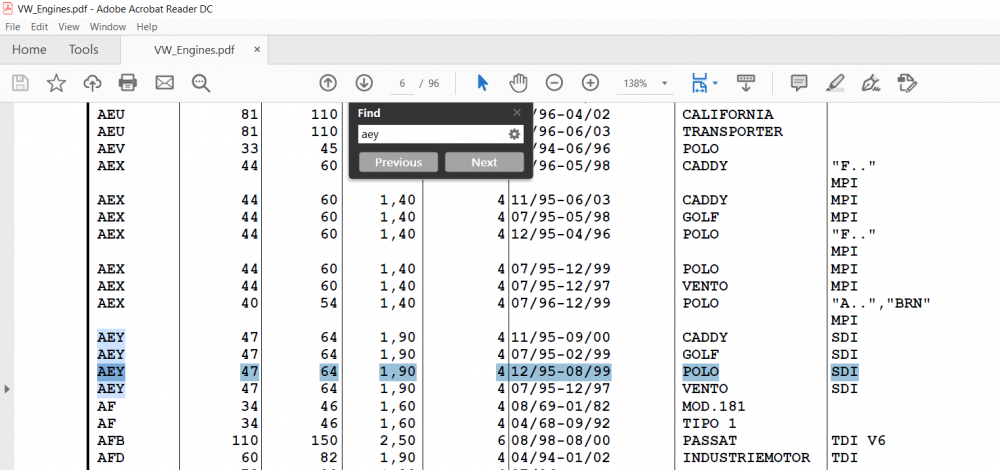Click the TIPO 1 model text

709,423
